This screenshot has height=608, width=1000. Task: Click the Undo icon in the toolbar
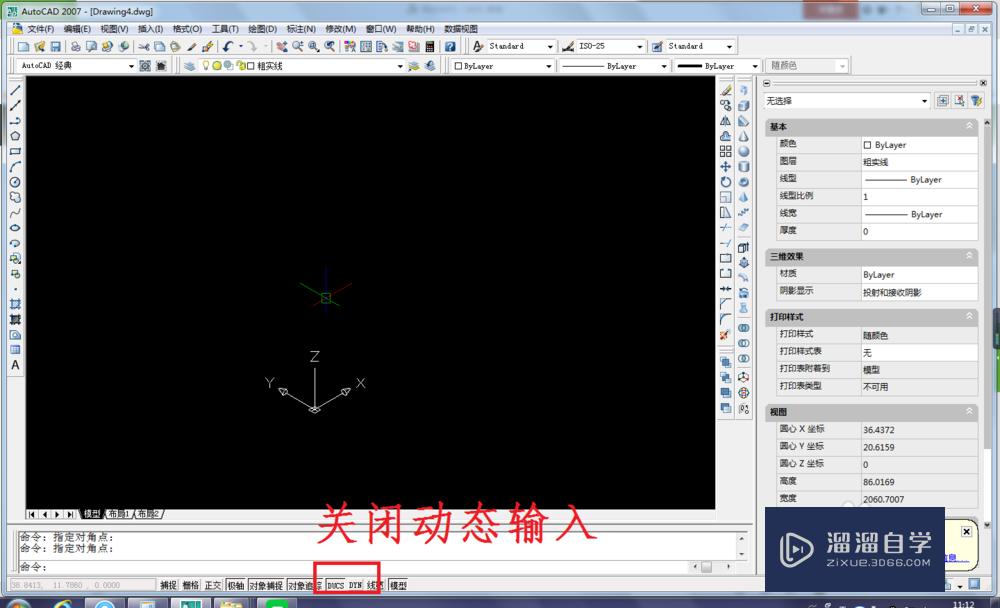point(228,45)
